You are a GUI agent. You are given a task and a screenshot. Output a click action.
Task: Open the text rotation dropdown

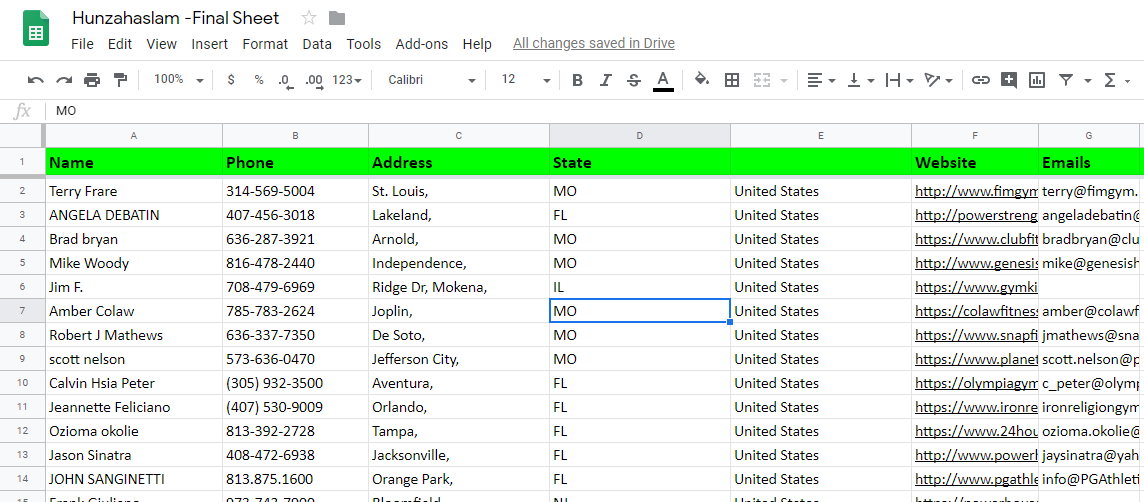pos(938,80)
